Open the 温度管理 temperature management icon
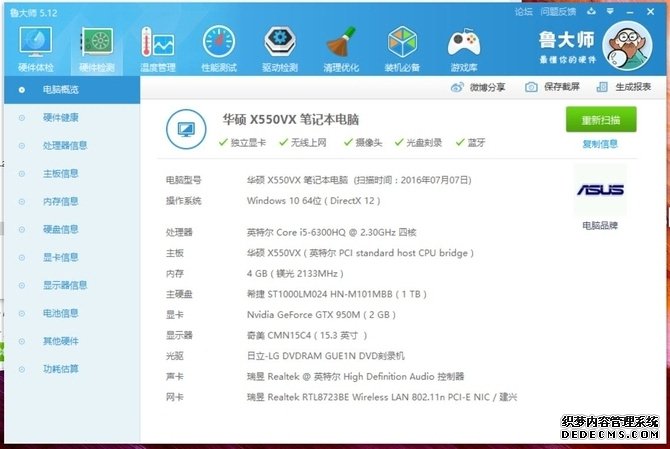 157,48
